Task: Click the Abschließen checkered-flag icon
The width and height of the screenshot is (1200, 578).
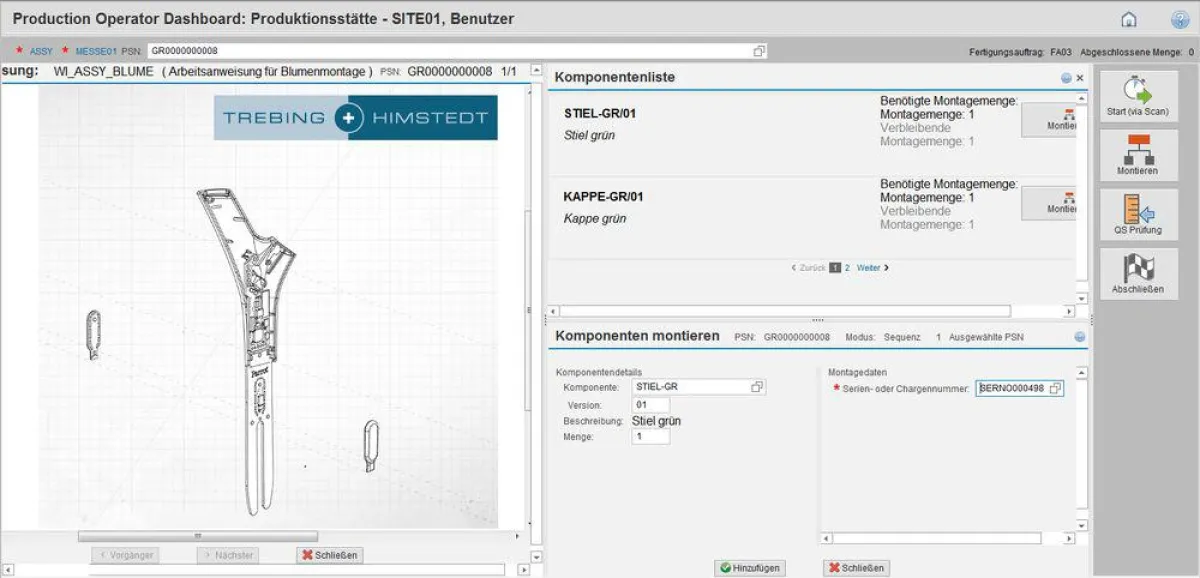Action: [x=1139, y=272]
